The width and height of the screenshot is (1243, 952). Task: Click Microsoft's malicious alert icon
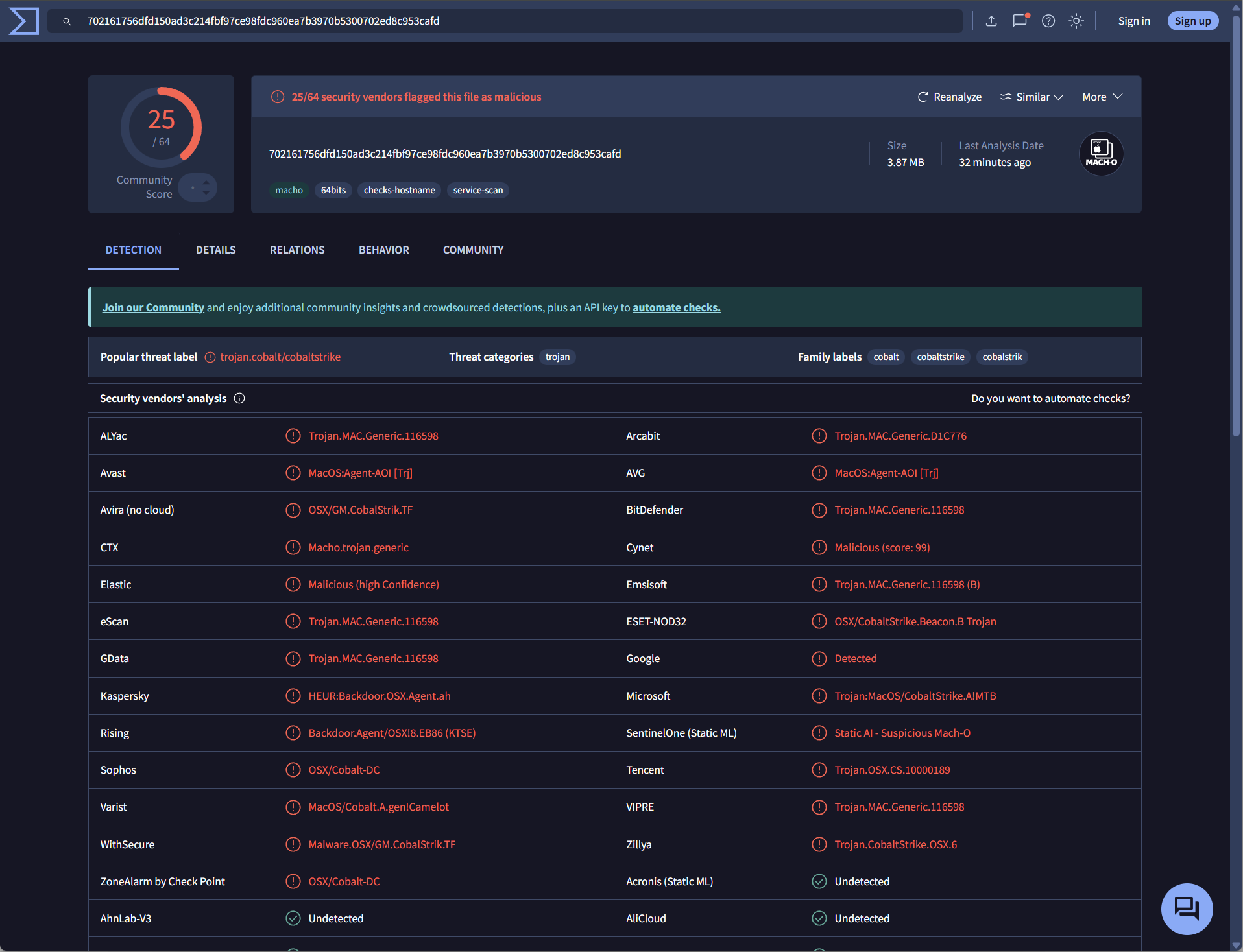click(819, 696)
